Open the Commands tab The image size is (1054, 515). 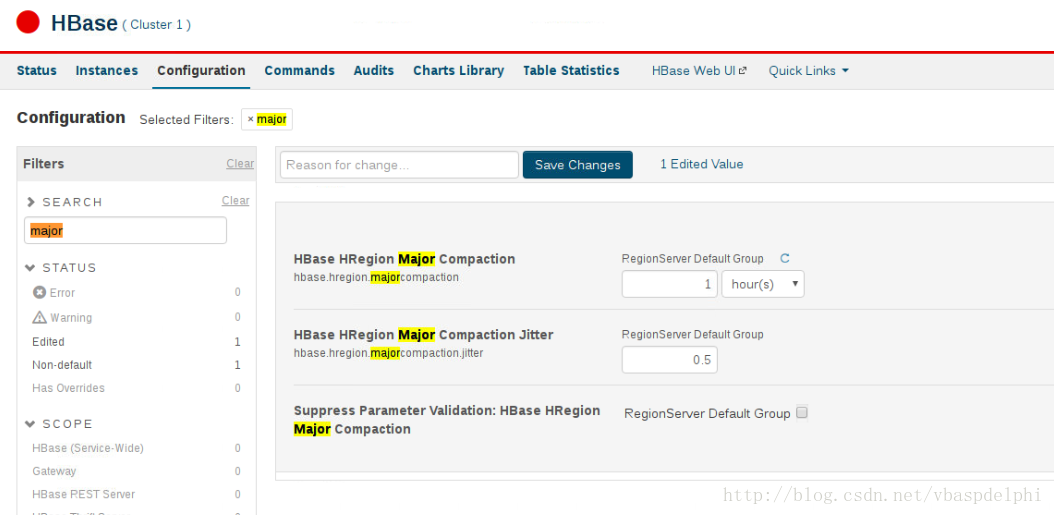click(x=300, y=71)
